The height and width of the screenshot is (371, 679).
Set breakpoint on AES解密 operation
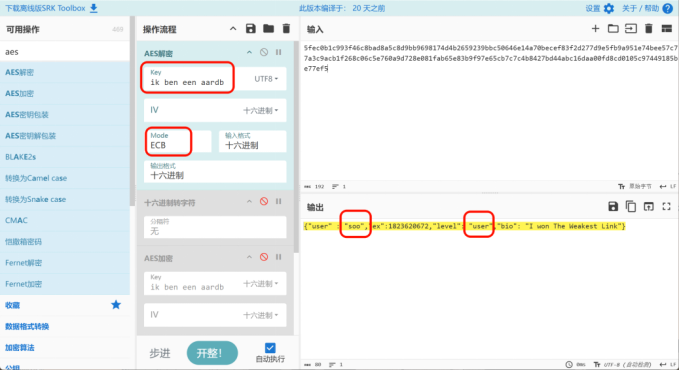[x=278, y=52]
